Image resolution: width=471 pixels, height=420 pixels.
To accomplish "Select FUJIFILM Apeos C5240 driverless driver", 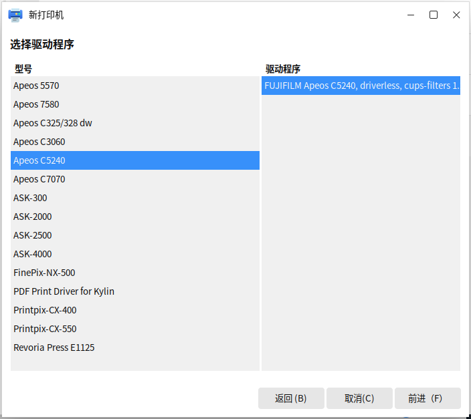I will click(361, 86).
